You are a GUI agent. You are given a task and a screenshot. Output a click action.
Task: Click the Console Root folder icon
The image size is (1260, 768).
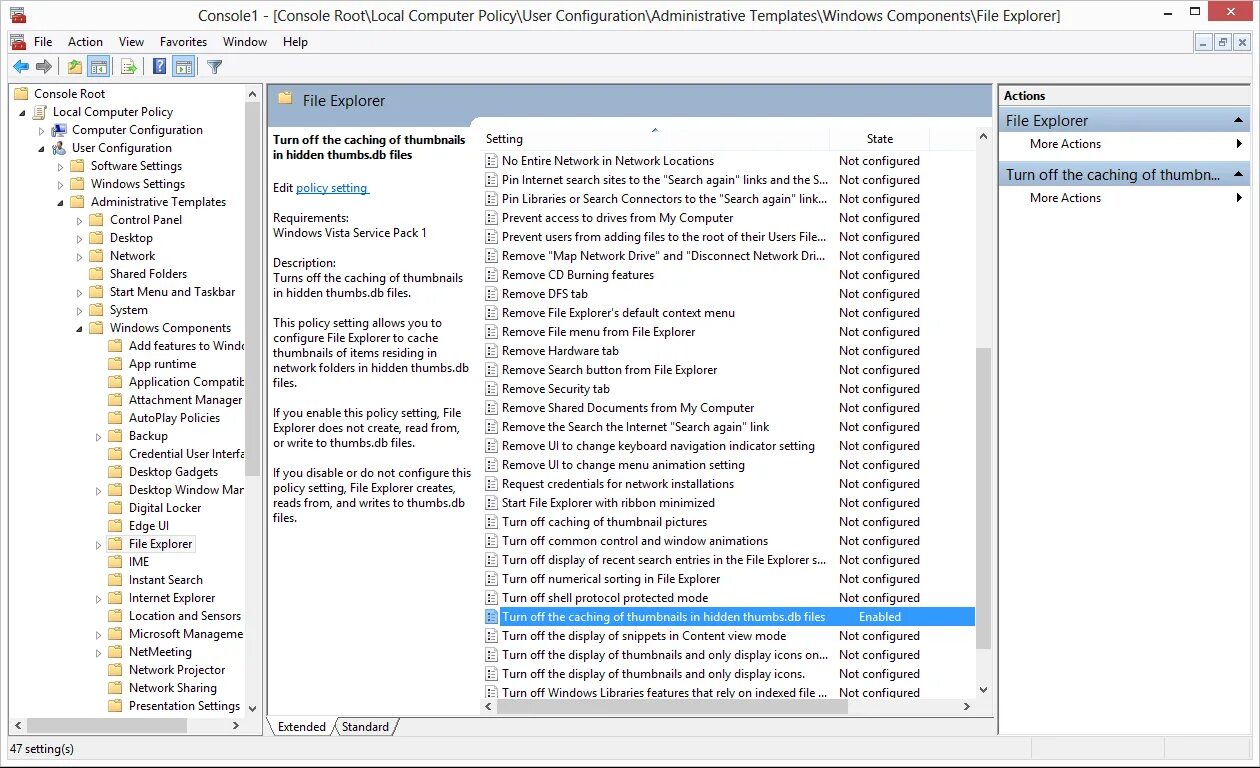(22, 94)
